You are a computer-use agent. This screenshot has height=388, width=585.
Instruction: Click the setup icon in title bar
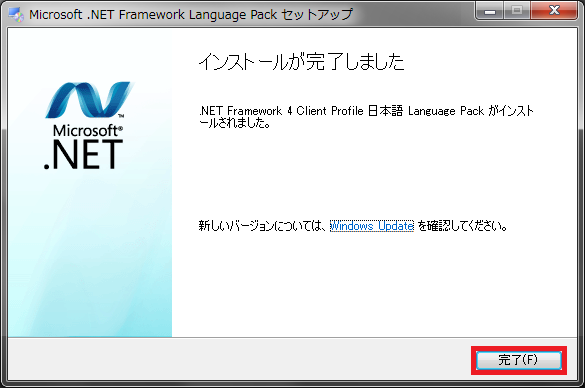coord(16,15)
